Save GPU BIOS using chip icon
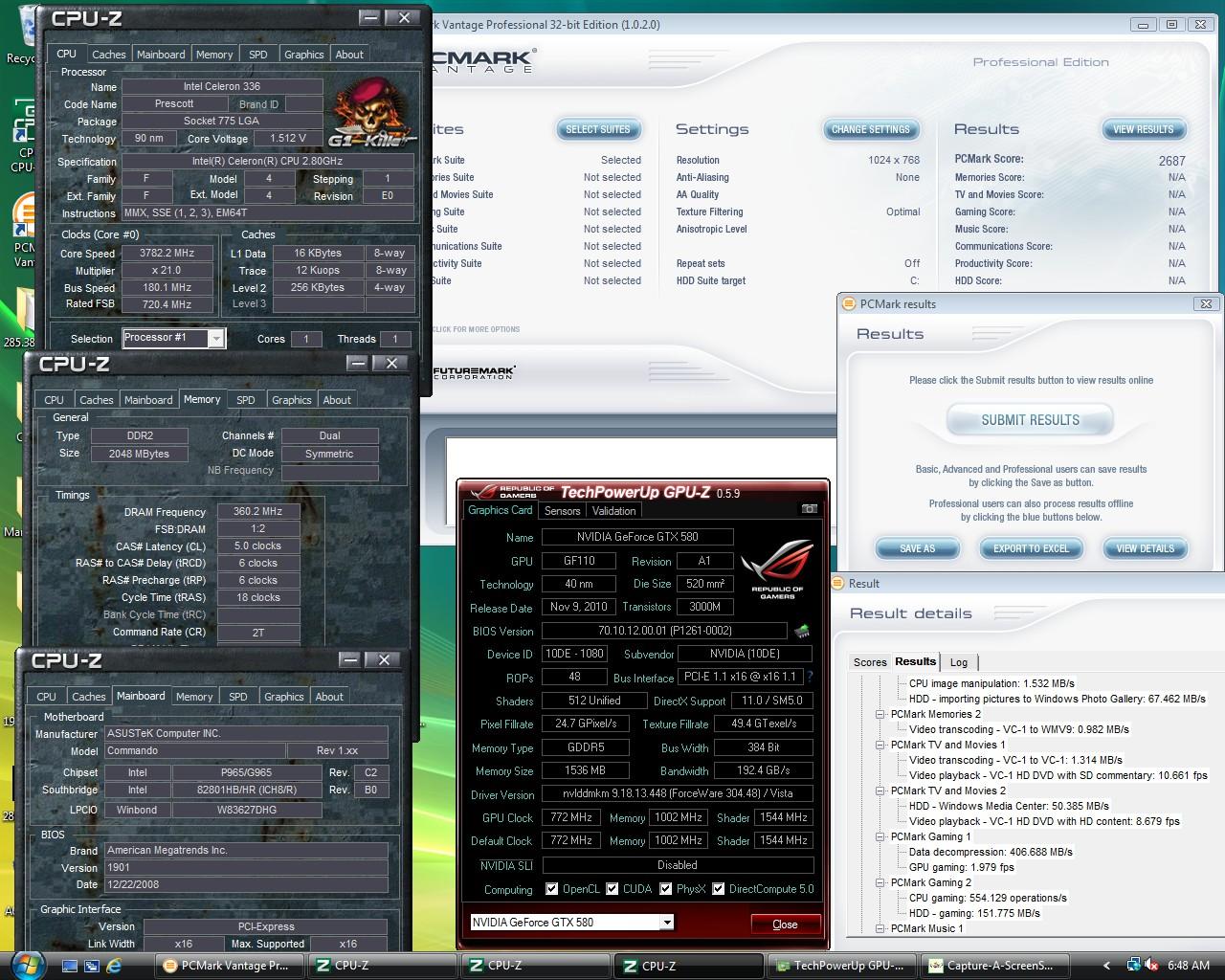The height and width of the screenshot is (980, 1225). pos(802,631)
